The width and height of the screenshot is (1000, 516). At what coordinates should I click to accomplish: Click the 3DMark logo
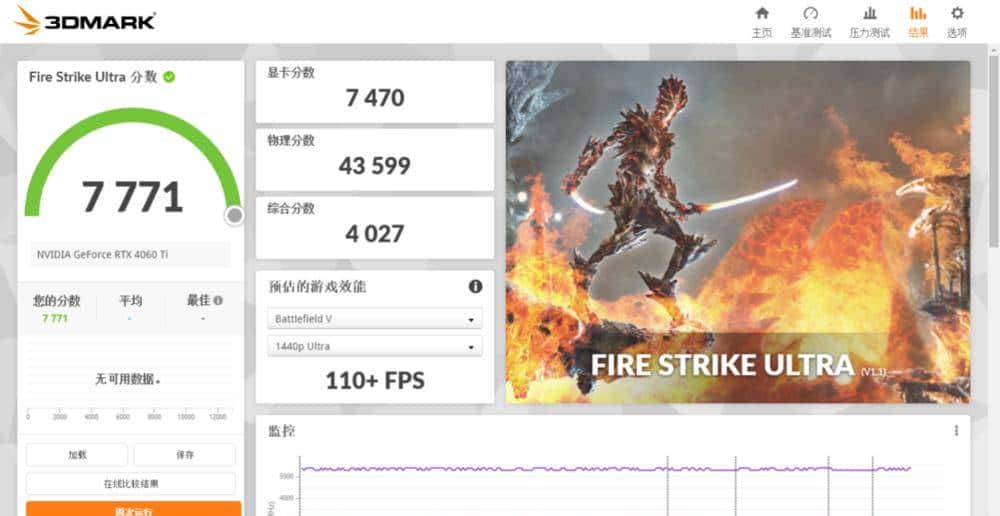tap(85, 20)
